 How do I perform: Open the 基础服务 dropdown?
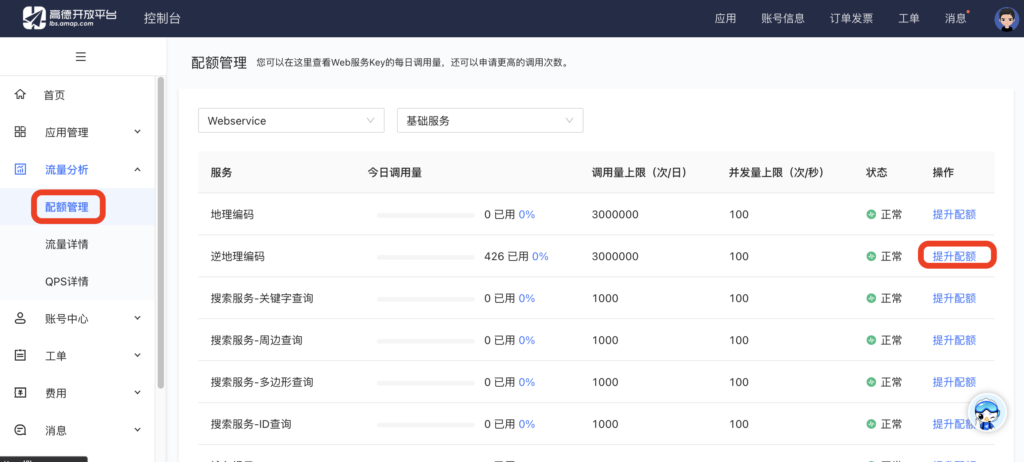490,121
